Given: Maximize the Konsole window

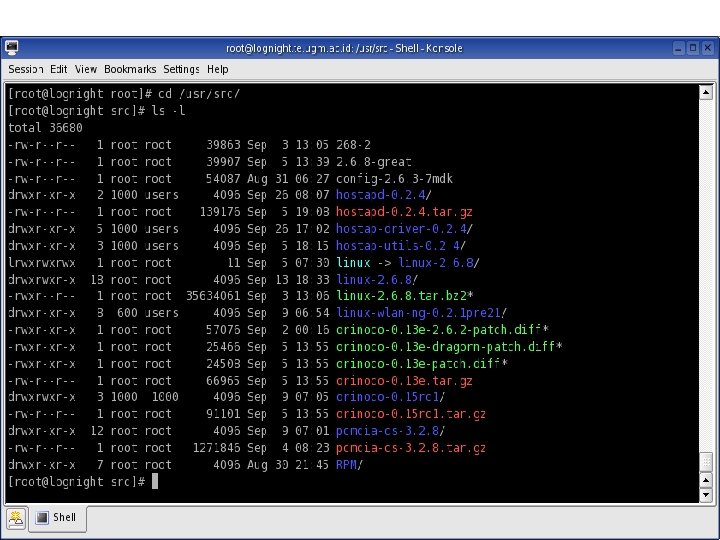Looking at the screenshot, I should pos(693,48).
